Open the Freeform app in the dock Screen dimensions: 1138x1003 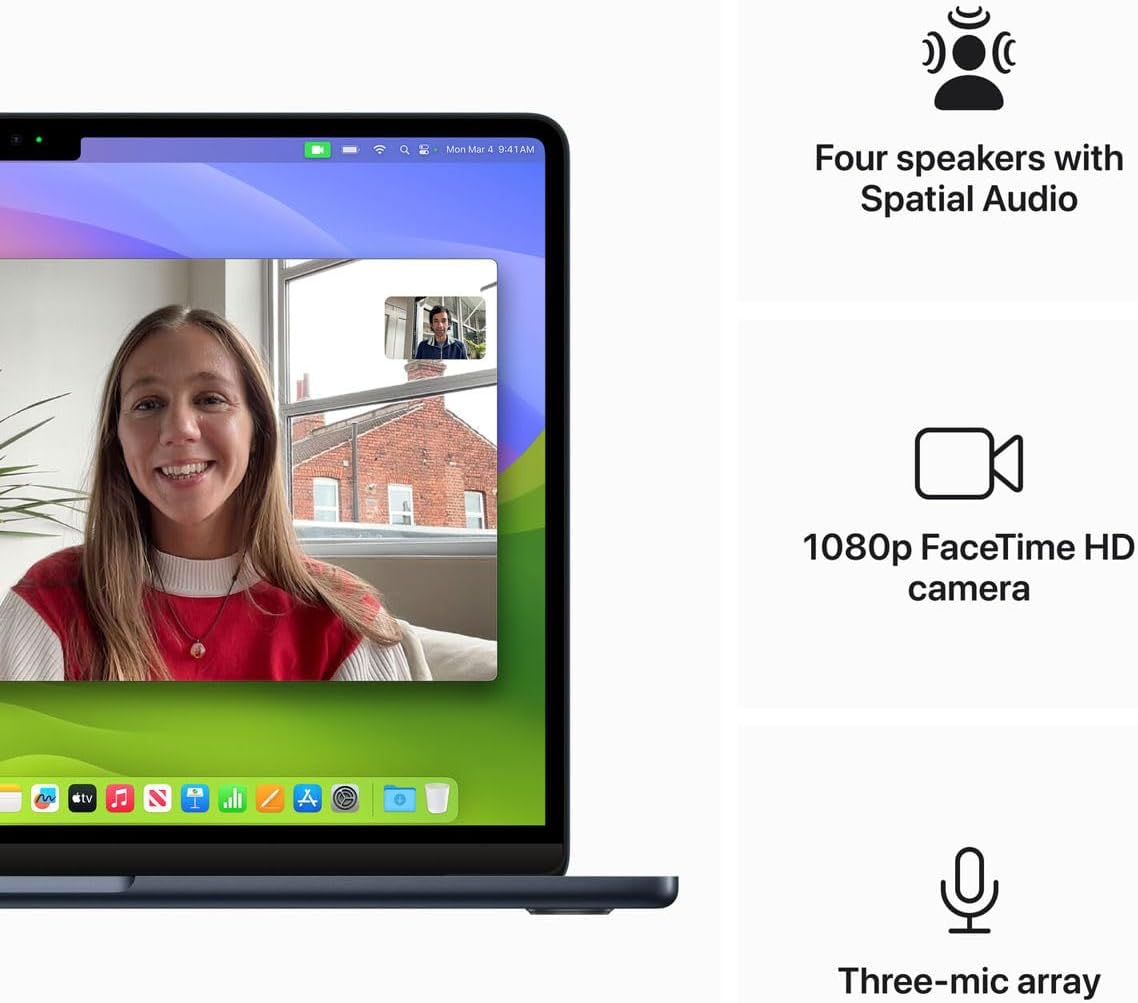45,798
